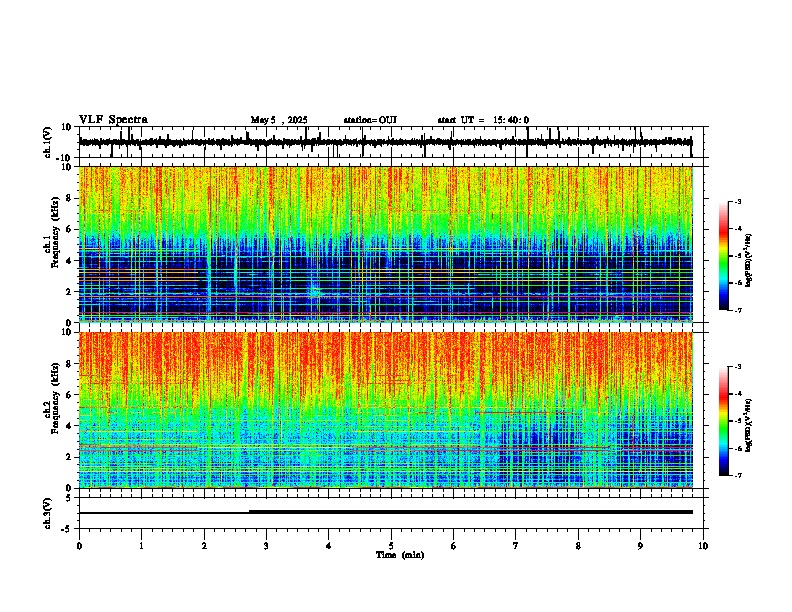
Task: Click time axis tick label "4"
Action: [x=329, y=546]
